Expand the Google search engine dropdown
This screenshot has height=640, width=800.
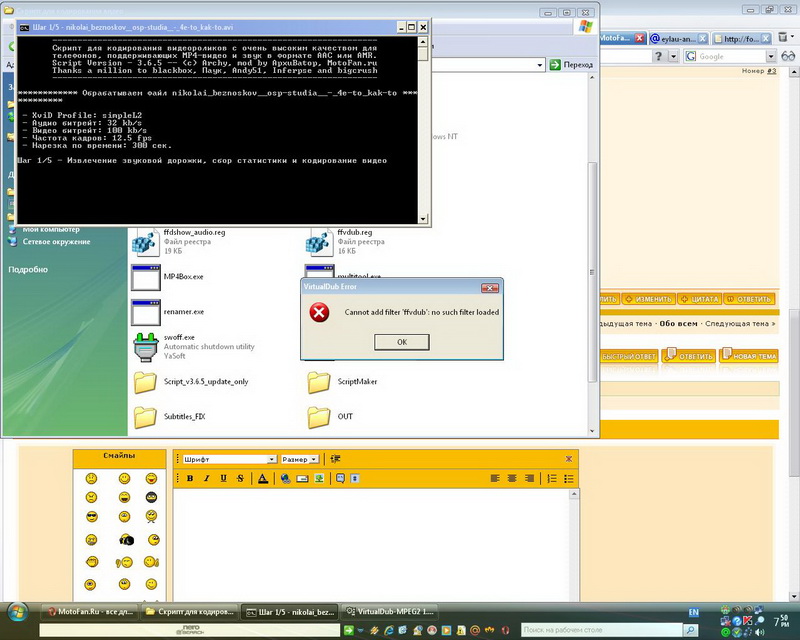(771, 57)
